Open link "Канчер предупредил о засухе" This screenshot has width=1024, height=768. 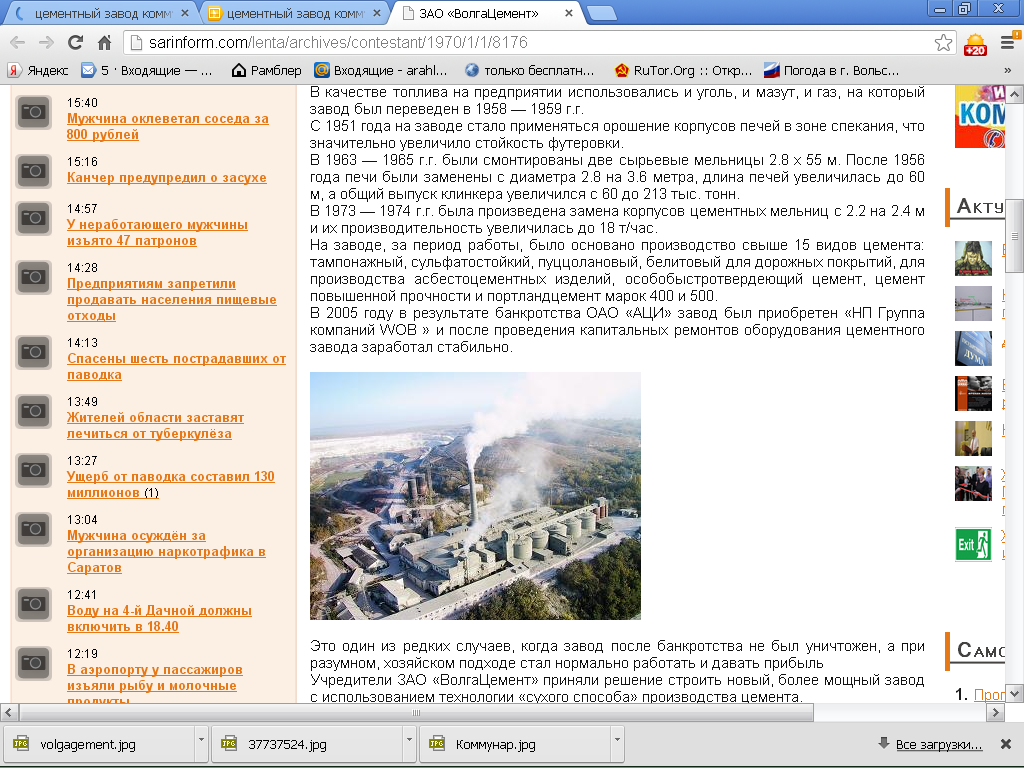coord(166,177)
